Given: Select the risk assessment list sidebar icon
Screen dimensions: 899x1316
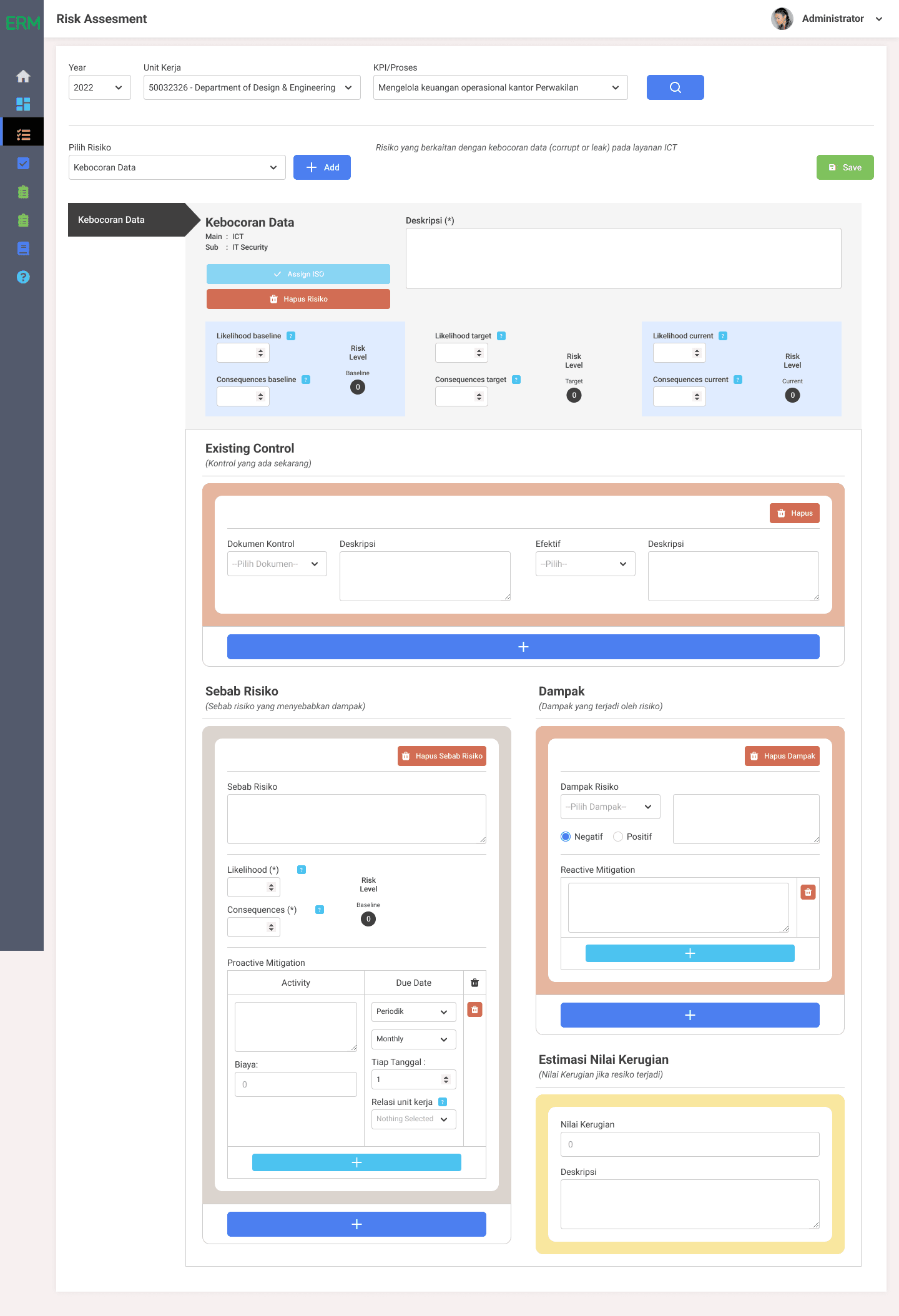Looking at the screenshot, I should tap(23, 134).
